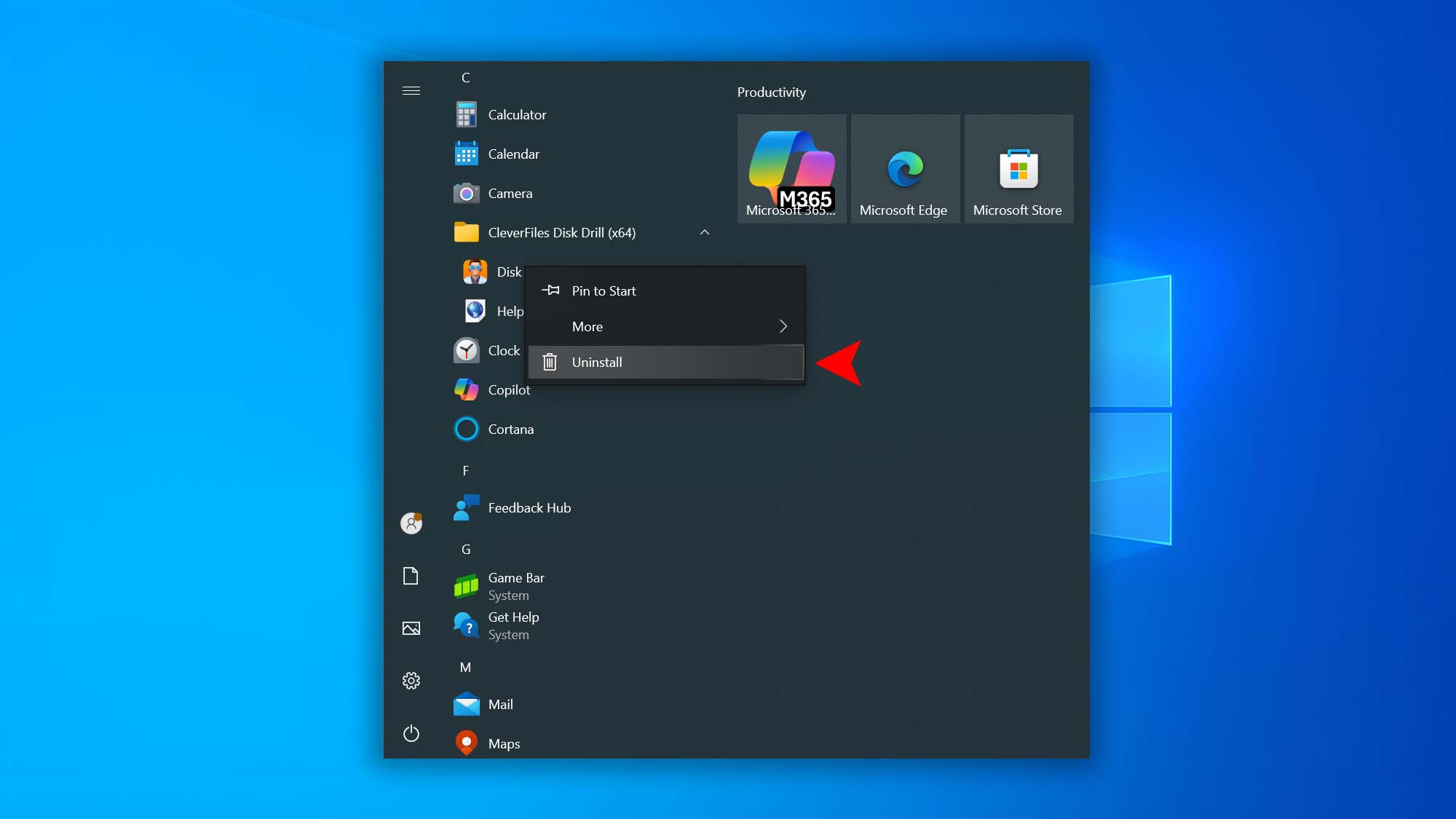This screenshot has width=1456, height=819.
Task: Open the Microsoft 365 tile
Action: coord(792,168)
